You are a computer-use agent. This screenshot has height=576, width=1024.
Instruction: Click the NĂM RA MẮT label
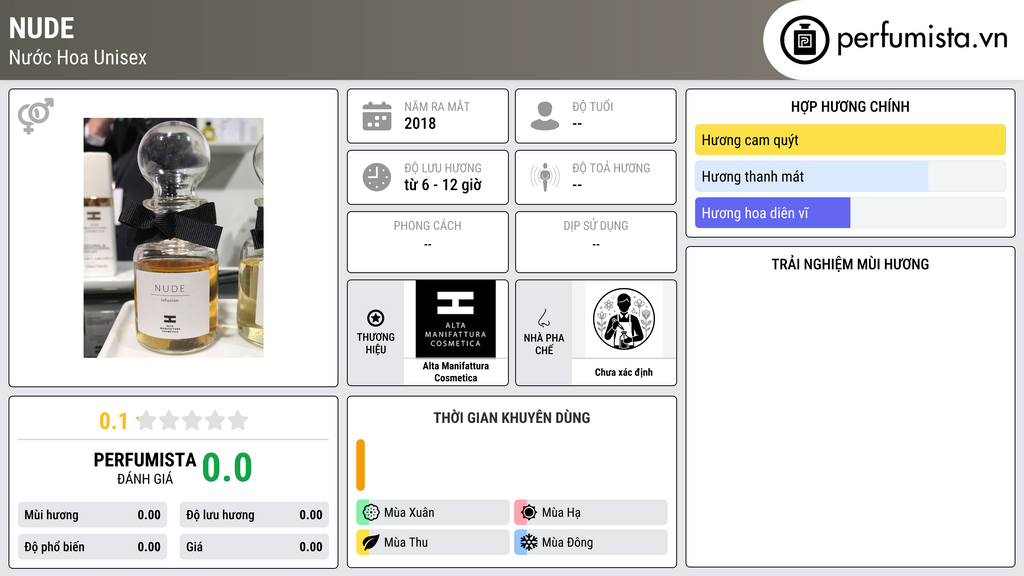tap(437, 106)
